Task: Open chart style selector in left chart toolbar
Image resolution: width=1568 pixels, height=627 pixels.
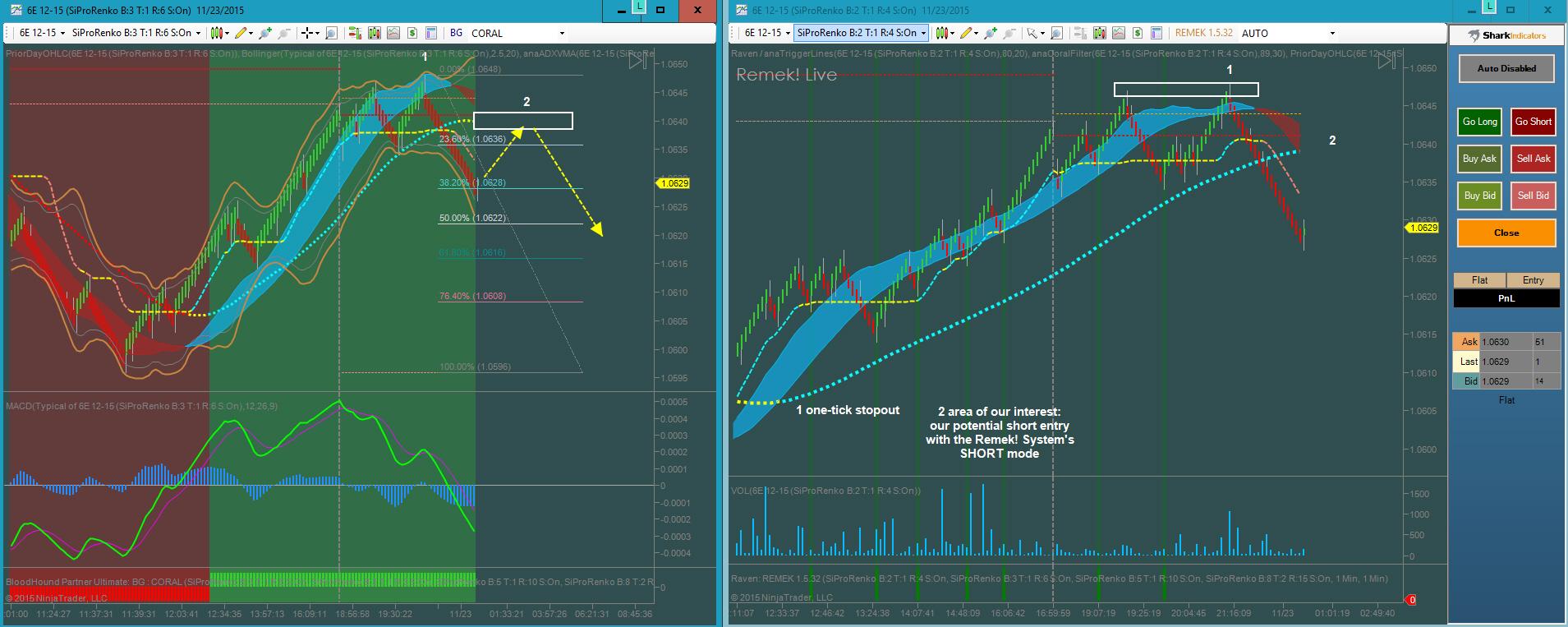Action: tap(220, 33)
